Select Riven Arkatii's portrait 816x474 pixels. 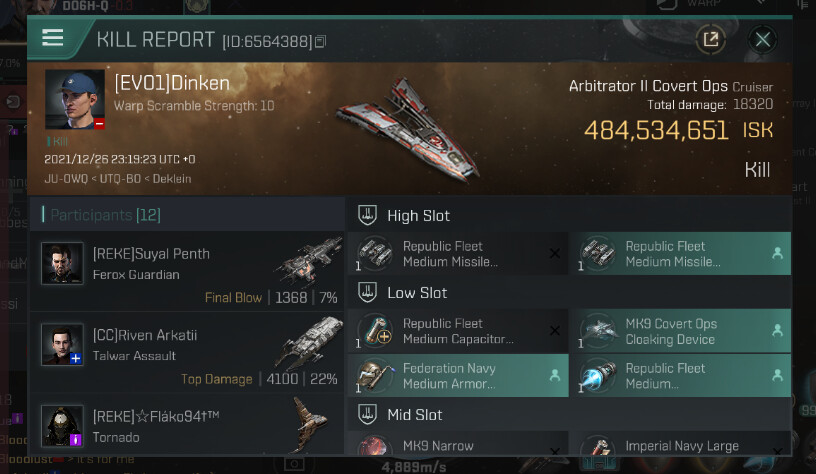62,344
